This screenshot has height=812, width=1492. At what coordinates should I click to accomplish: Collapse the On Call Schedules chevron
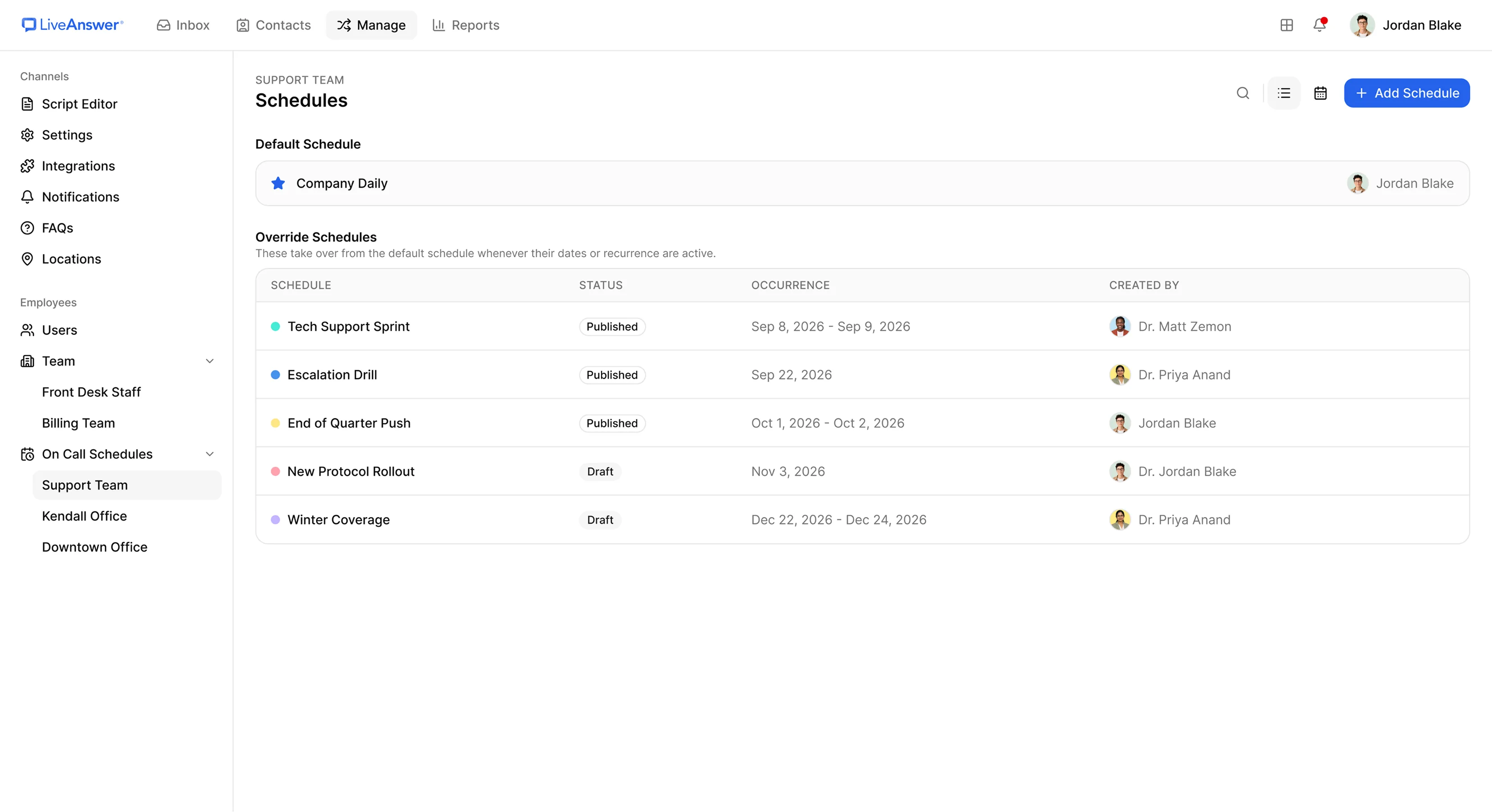coord(209,454)
